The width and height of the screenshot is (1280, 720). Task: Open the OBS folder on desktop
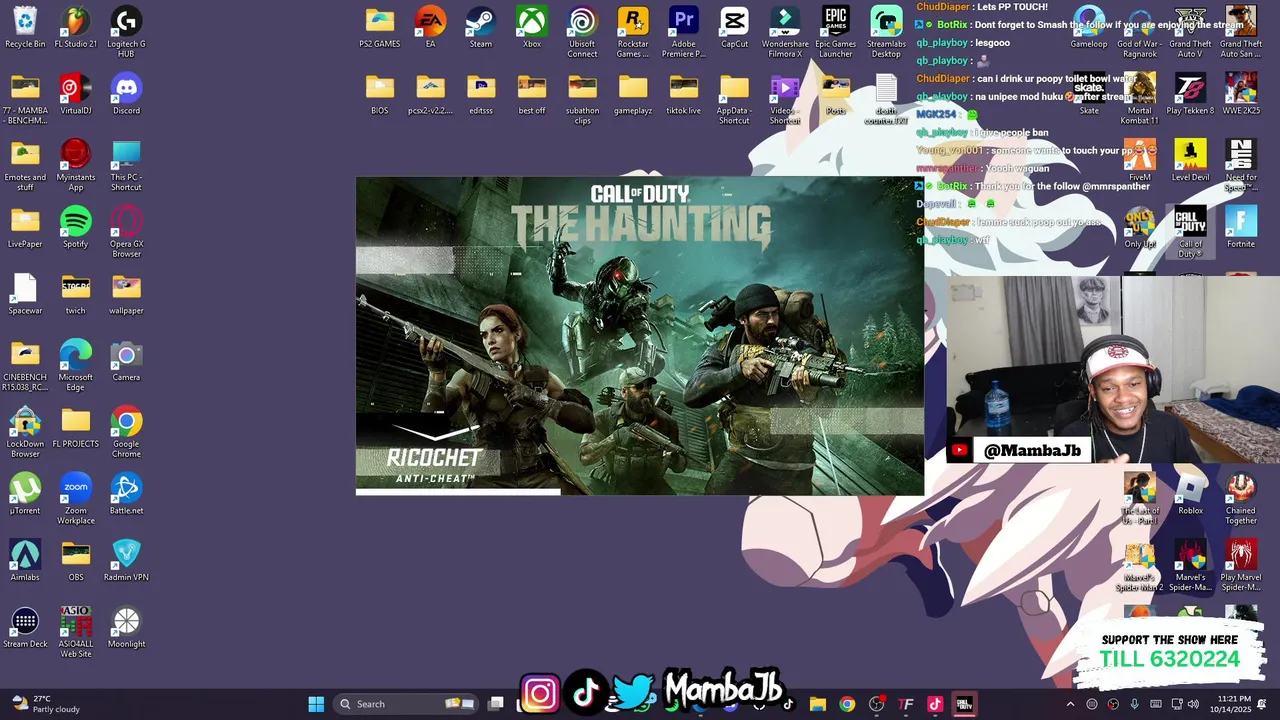pyautogui.click(x=76, y=560)
